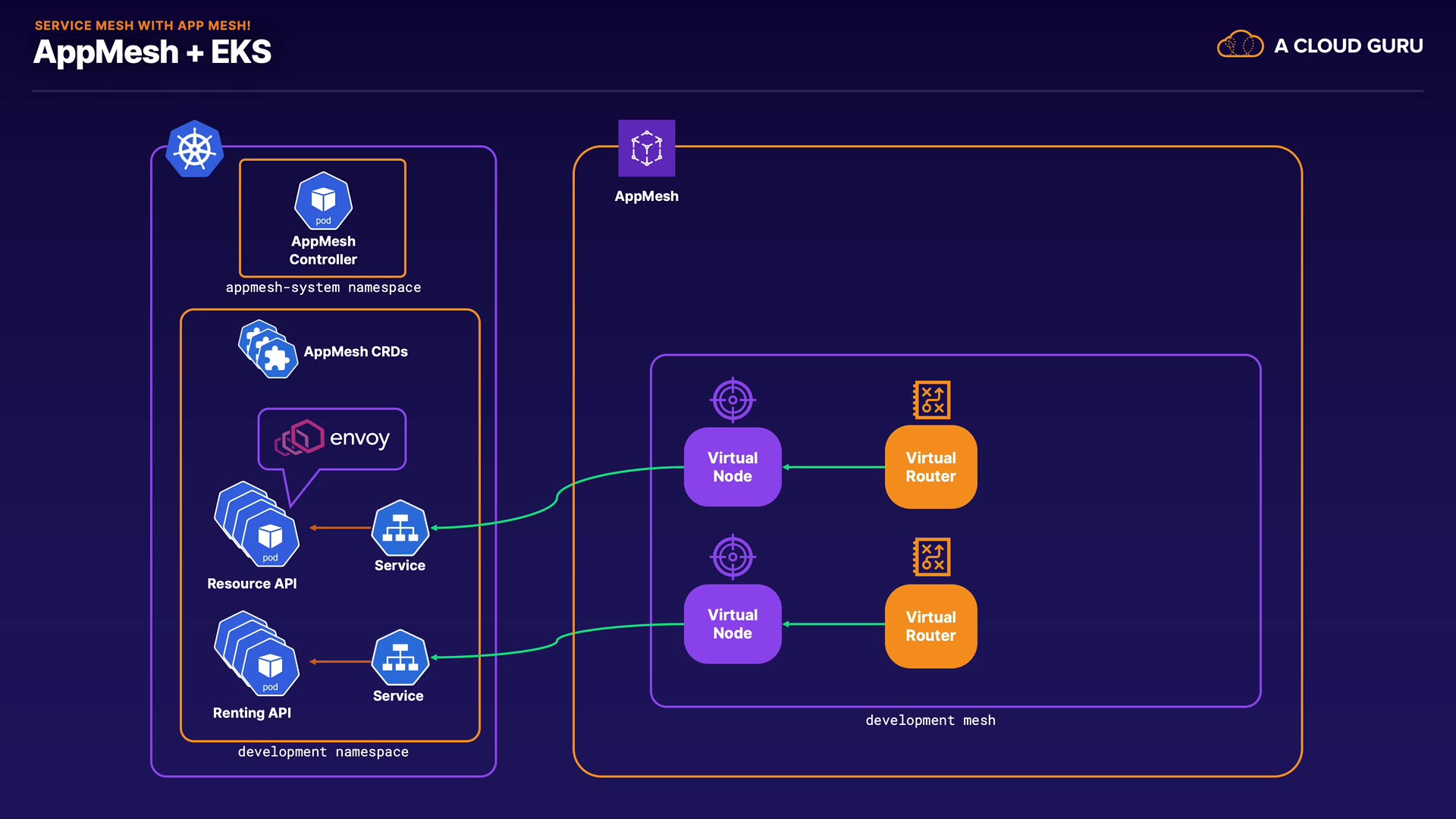Select the upper Virtual Node box
This screenshot has width=1456, height=819.
coord(733,467)
